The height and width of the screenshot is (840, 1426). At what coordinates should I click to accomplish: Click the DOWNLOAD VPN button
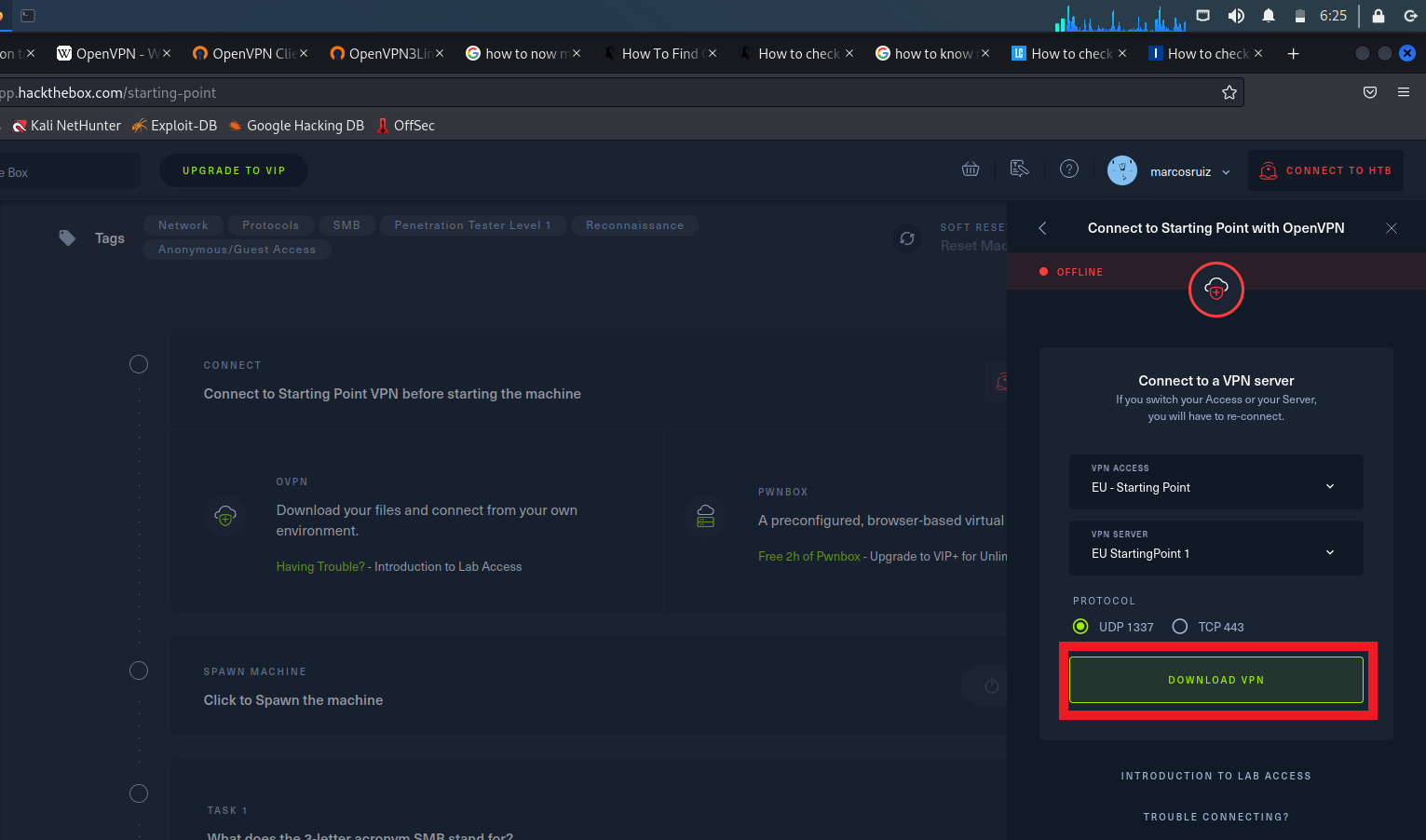click(1215, 679)
